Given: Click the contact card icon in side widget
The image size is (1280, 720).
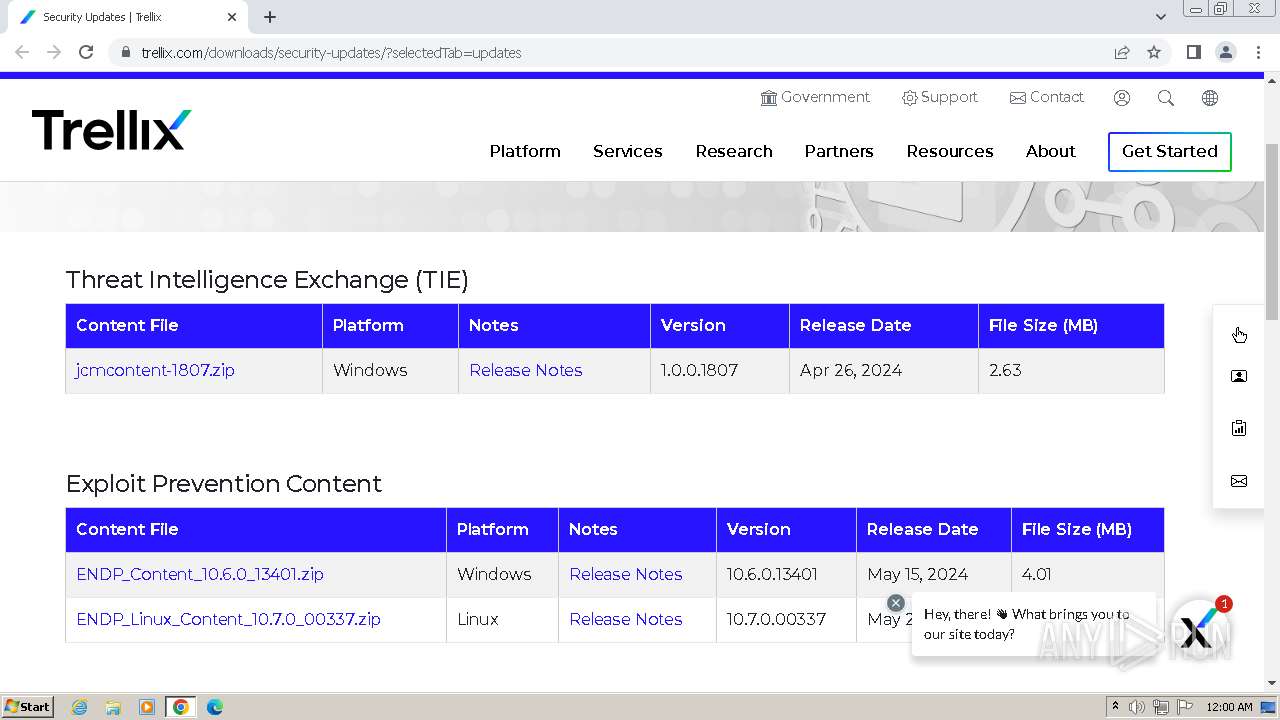Looking at the screenshot, I should (1239, 376).
